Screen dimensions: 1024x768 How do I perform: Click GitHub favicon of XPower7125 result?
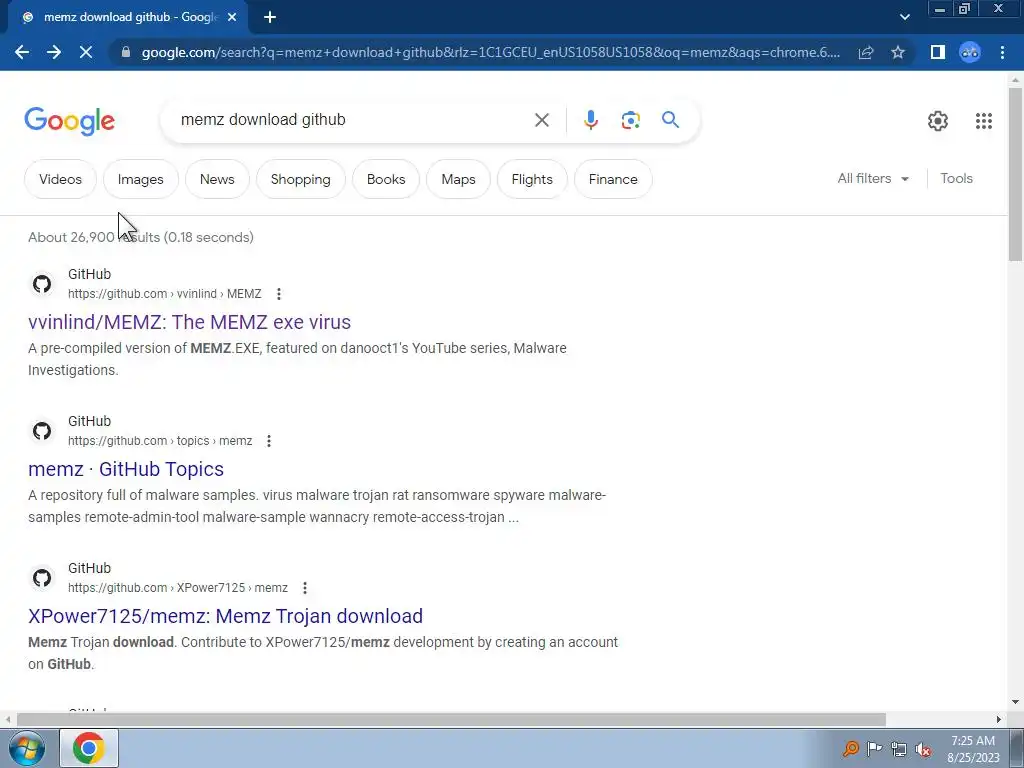pos(42,578)
